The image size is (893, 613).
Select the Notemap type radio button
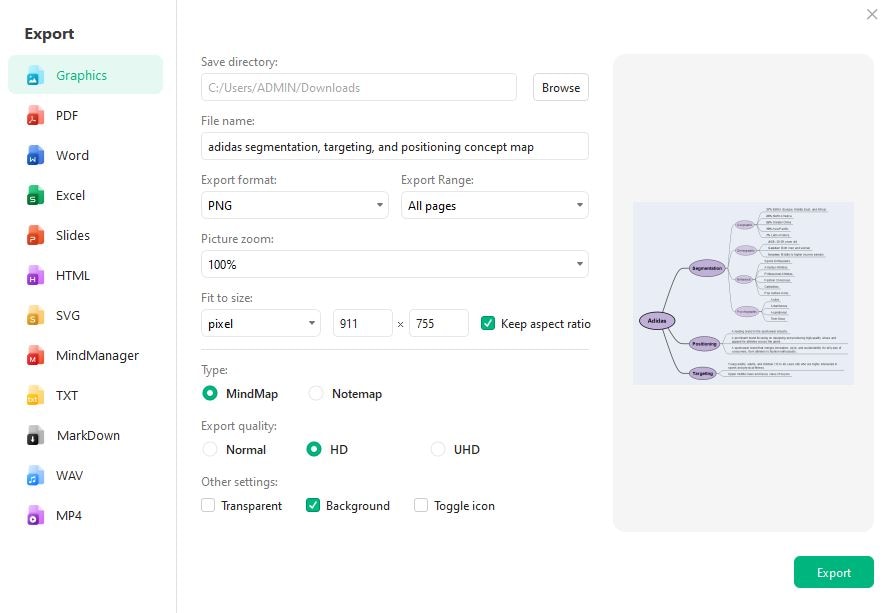pos(316,393)
